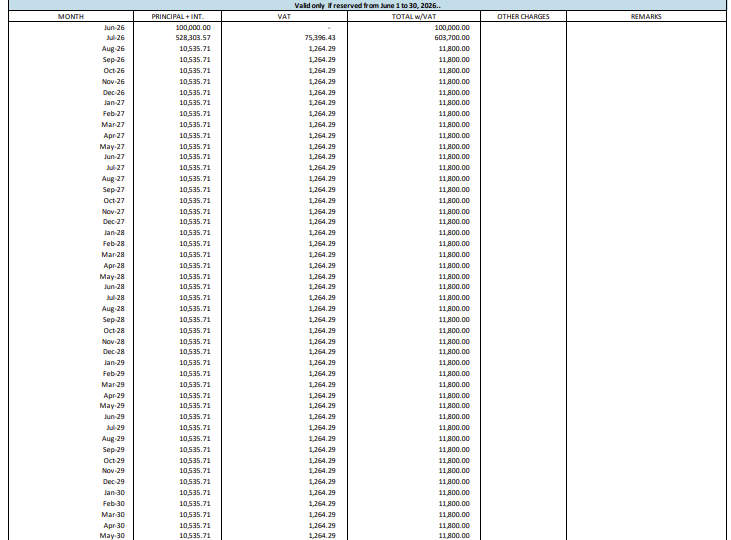Click the Mar-28 month cell
The width and height of the screenshot is (731, 540).
[113, 255]
